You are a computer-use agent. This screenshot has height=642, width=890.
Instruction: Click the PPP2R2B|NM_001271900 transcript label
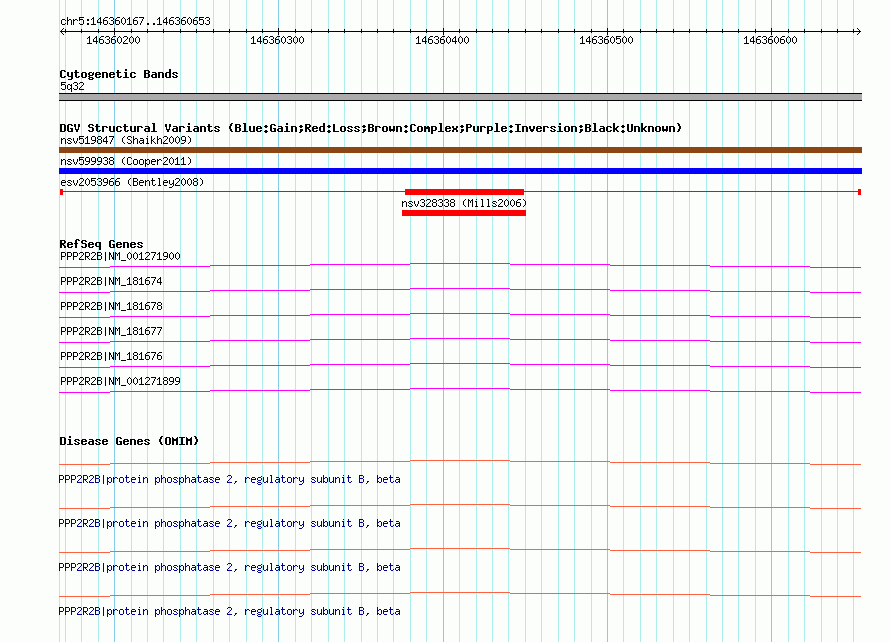click(120, 256)
